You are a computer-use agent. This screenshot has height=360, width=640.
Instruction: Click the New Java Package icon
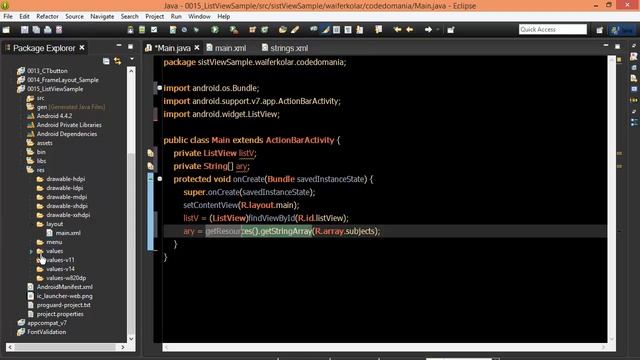pyautogui.click(x=253, y=30)
